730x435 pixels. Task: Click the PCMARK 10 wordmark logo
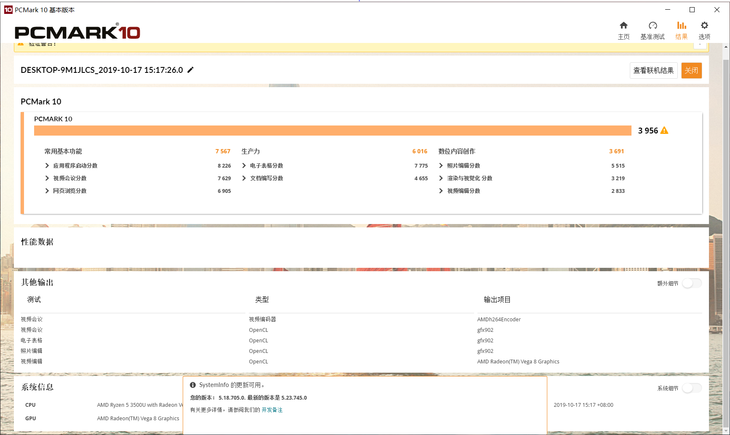(x=77, y=32)
